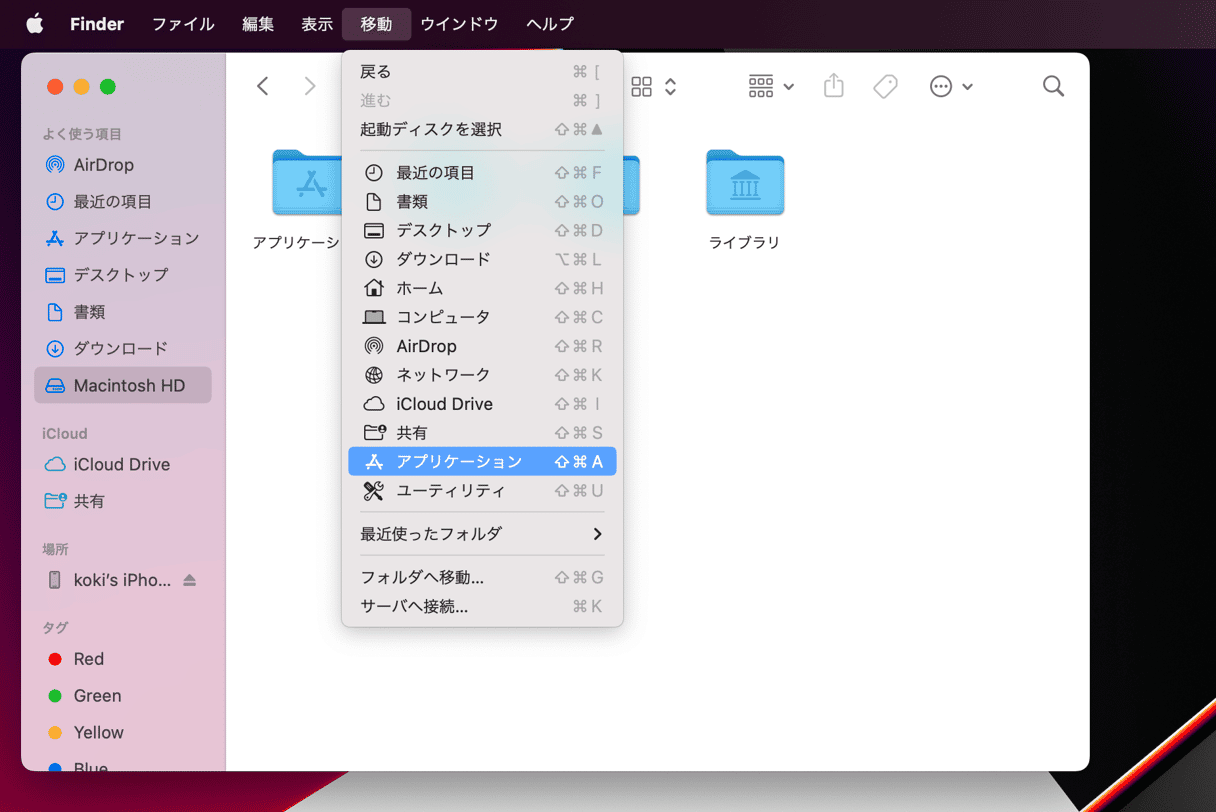Select 書類 in the Go menu
This screenshot has width=1216, height=812.
click(x=482, y=202)
